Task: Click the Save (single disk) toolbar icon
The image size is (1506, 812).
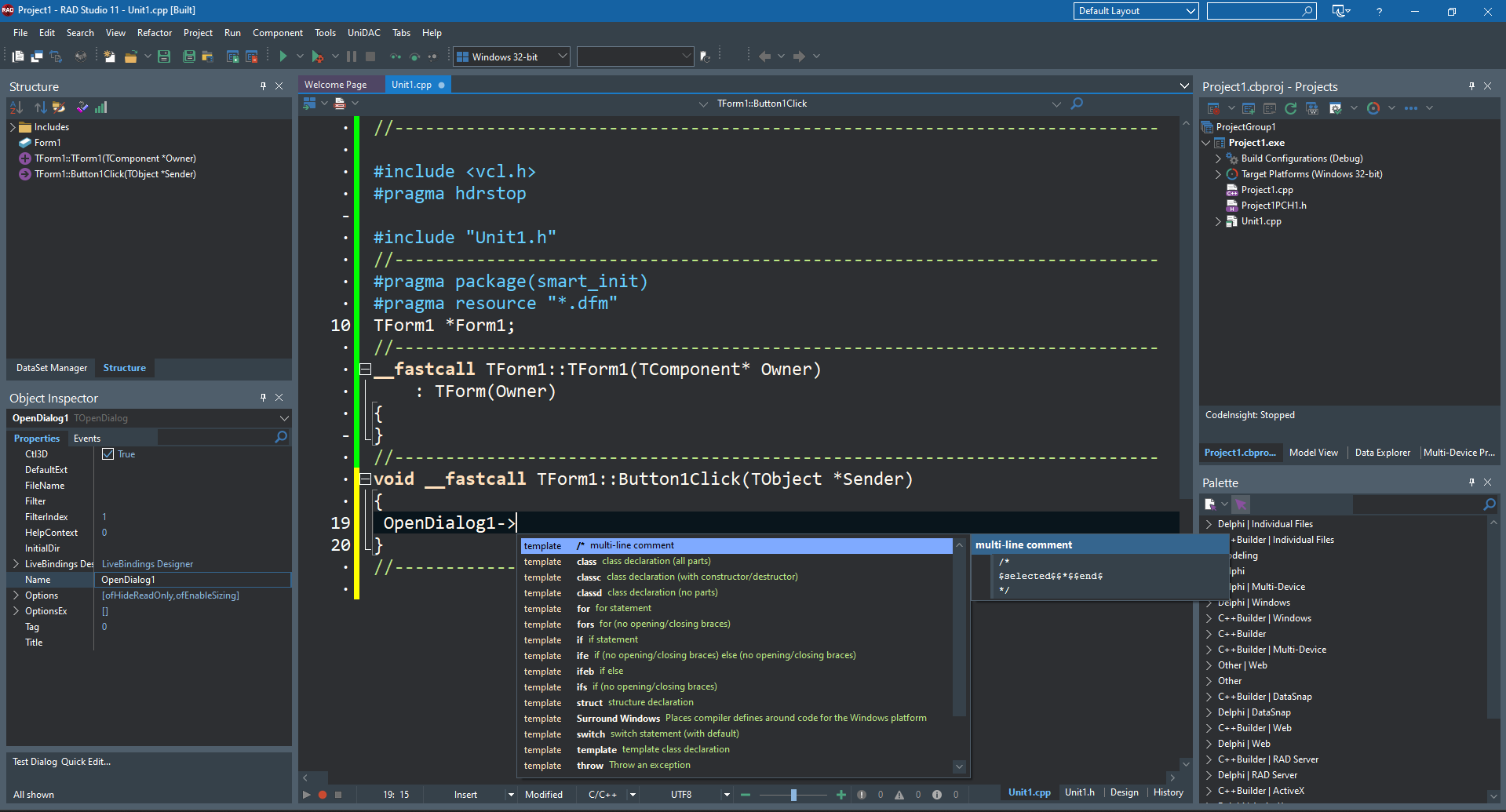Action: click(x=164, y=56)
